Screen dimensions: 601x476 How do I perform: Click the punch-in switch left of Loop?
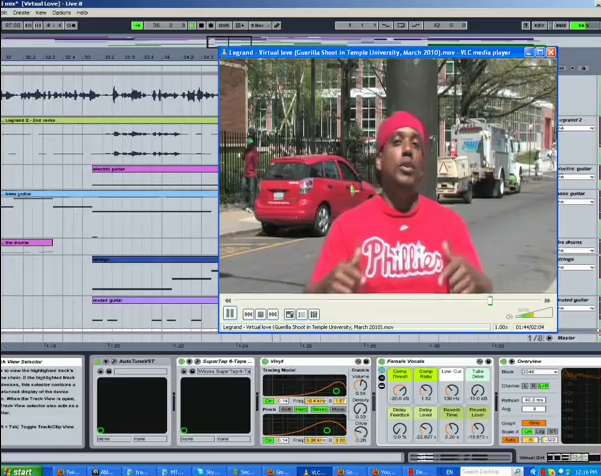click(x=386, y=25)
